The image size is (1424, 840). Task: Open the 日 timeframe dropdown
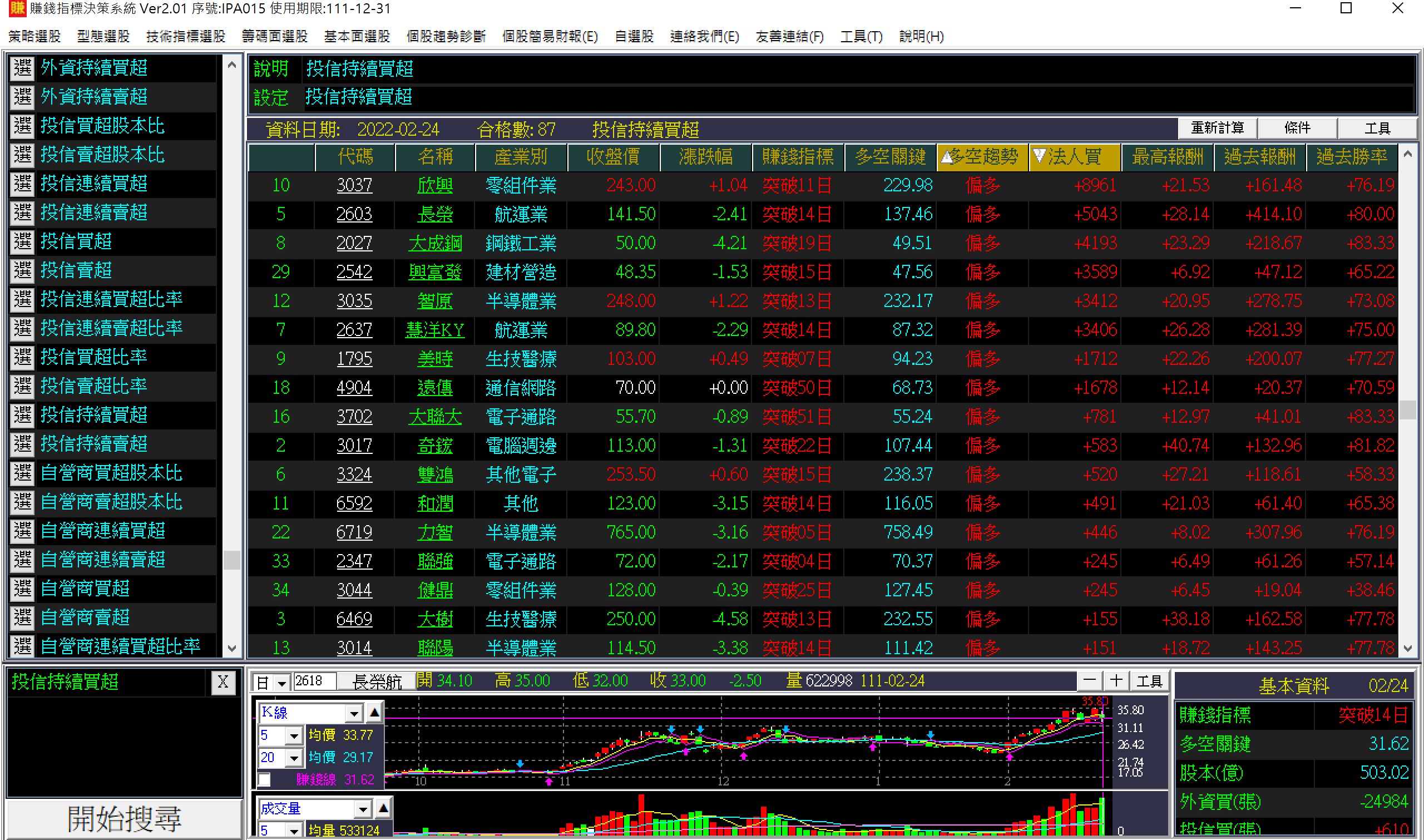click(x=281, y=683)
